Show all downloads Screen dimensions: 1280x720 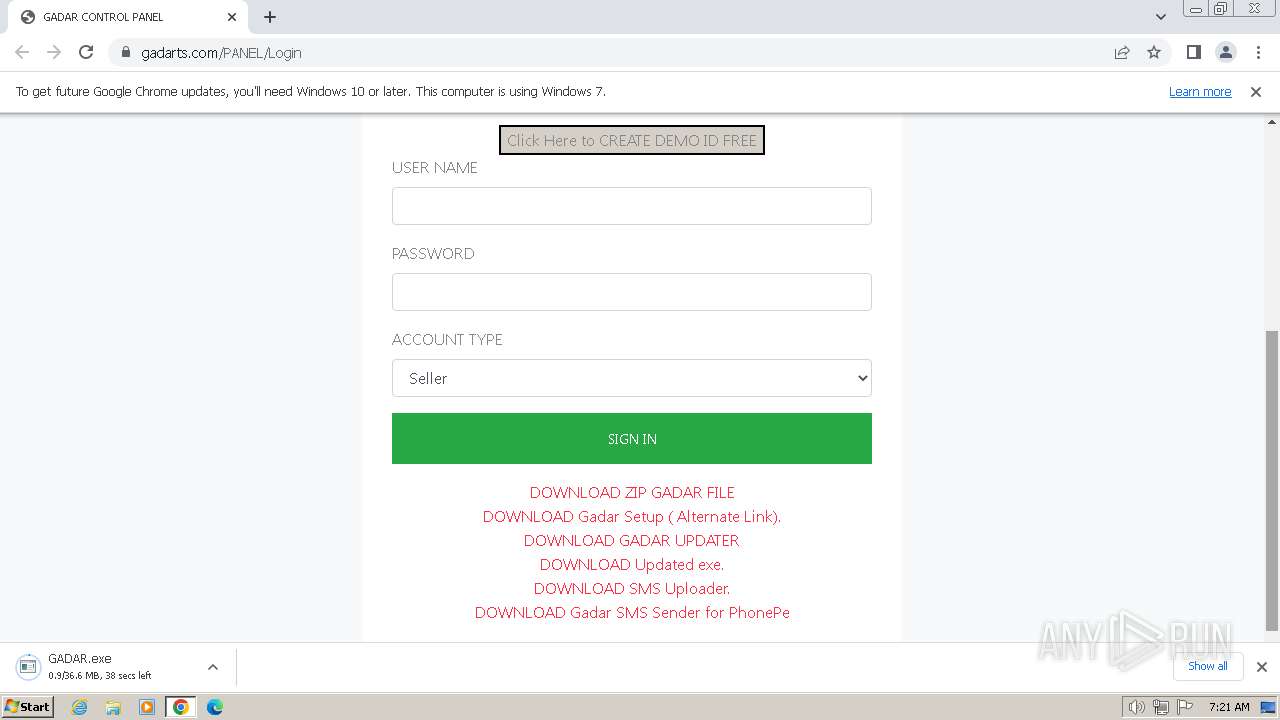point(1208,666)
